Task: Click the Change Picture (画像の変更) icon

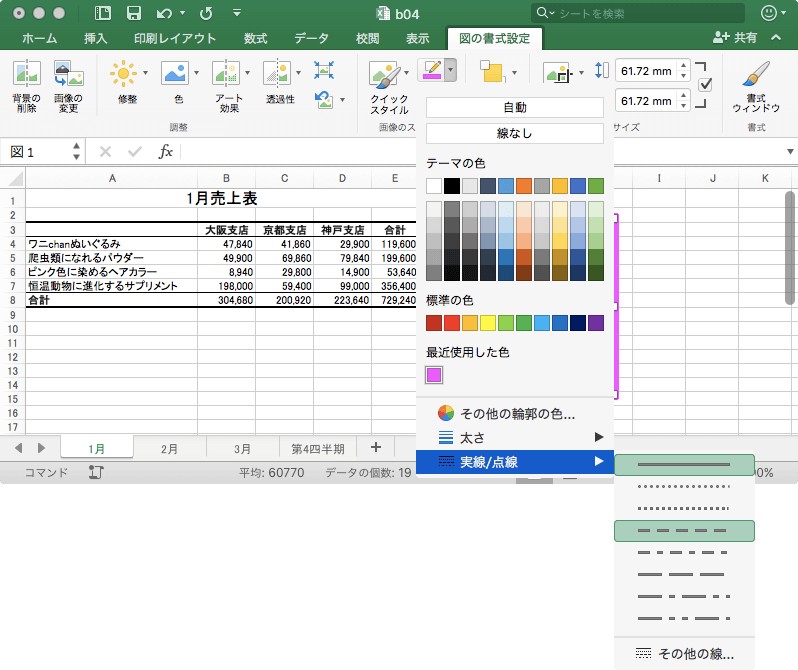Action: pos(69,73)
